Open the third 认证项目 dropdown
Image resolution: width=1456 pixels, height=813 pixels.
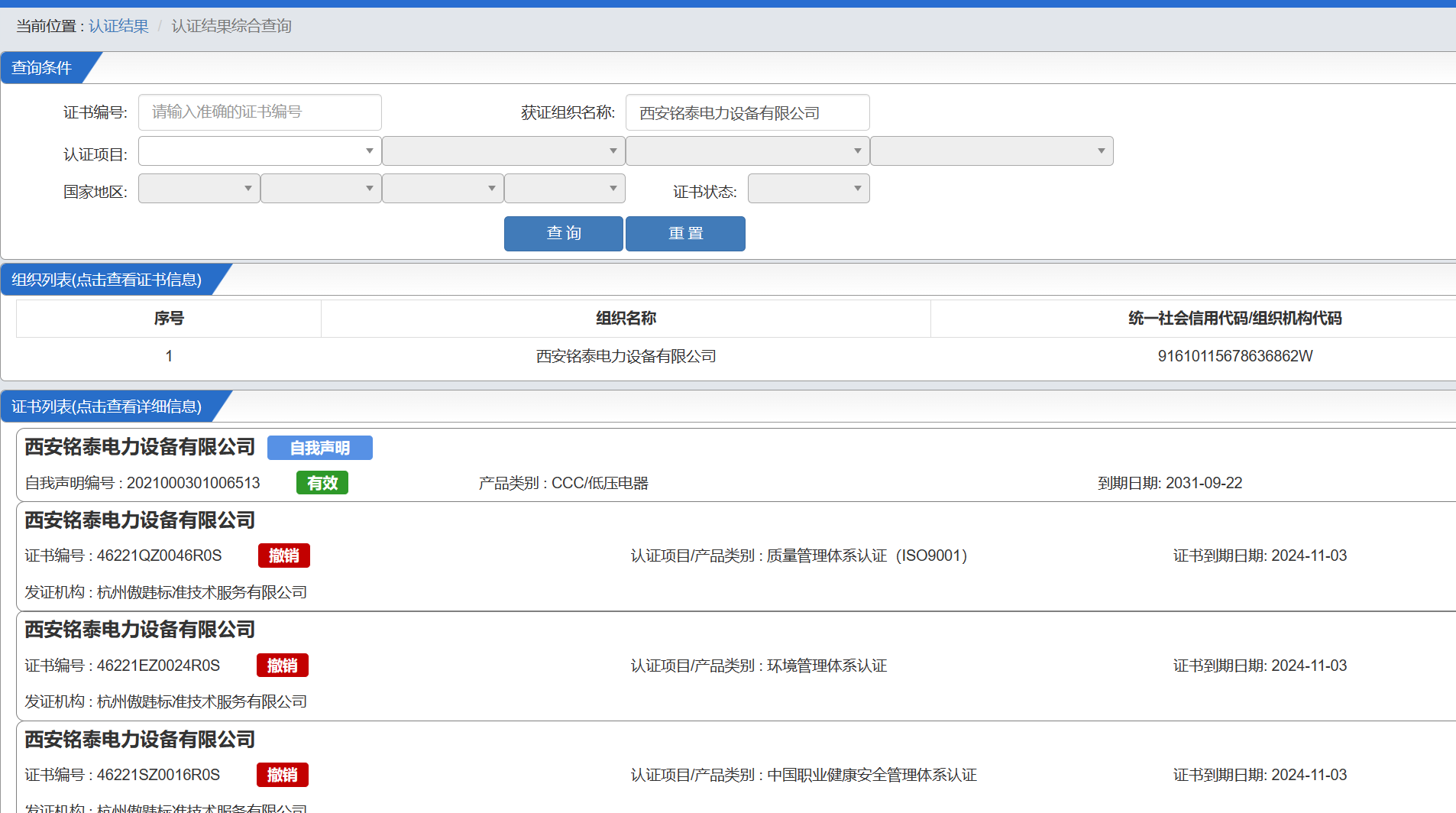point(747,151)
